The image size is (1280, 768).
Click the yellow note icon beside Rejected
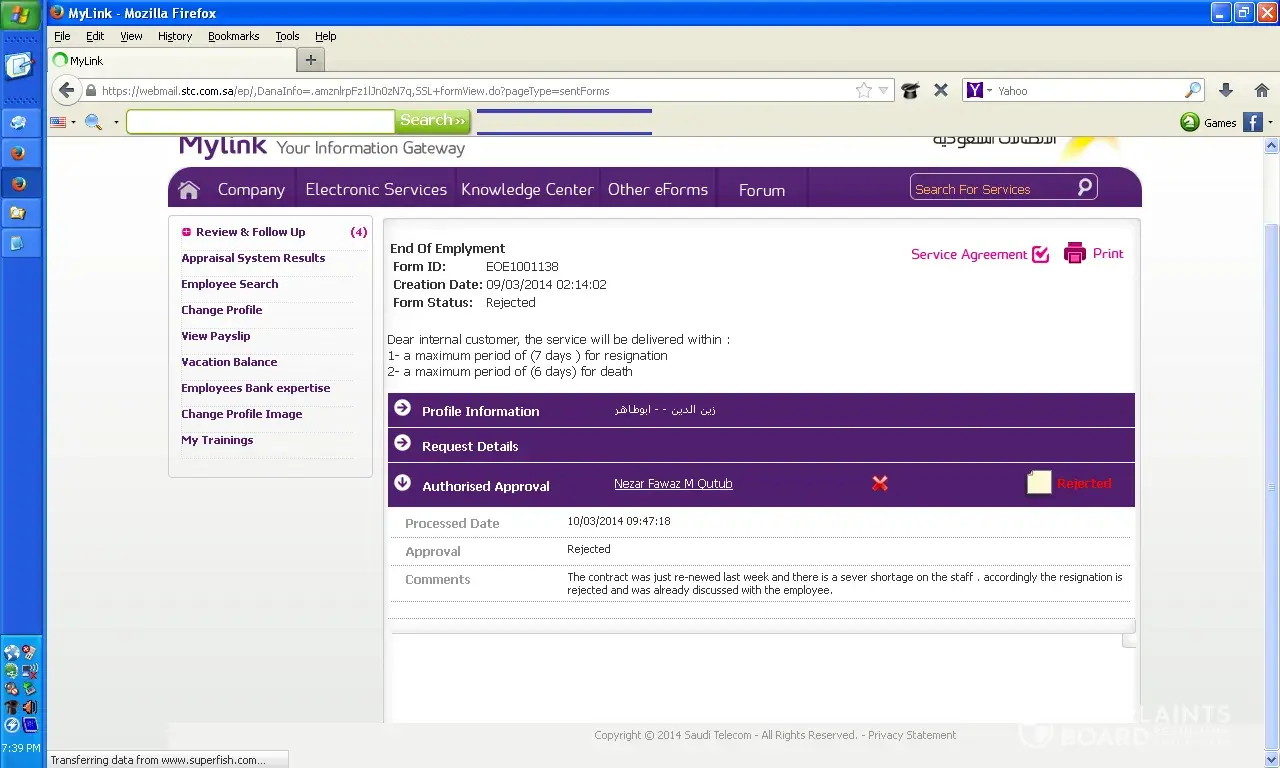[1039, 483]
